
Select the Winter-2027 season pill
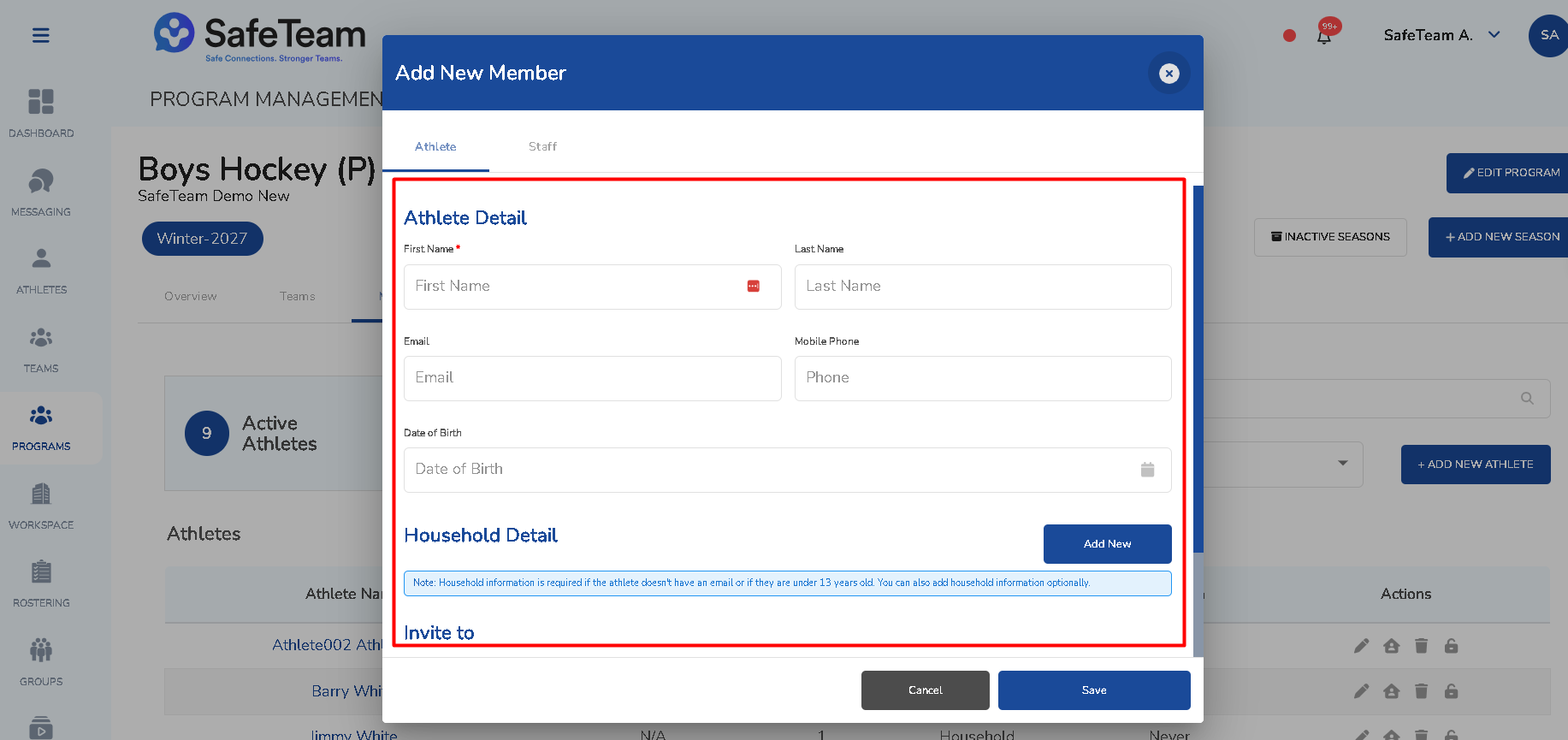click(x=203, y=239)
